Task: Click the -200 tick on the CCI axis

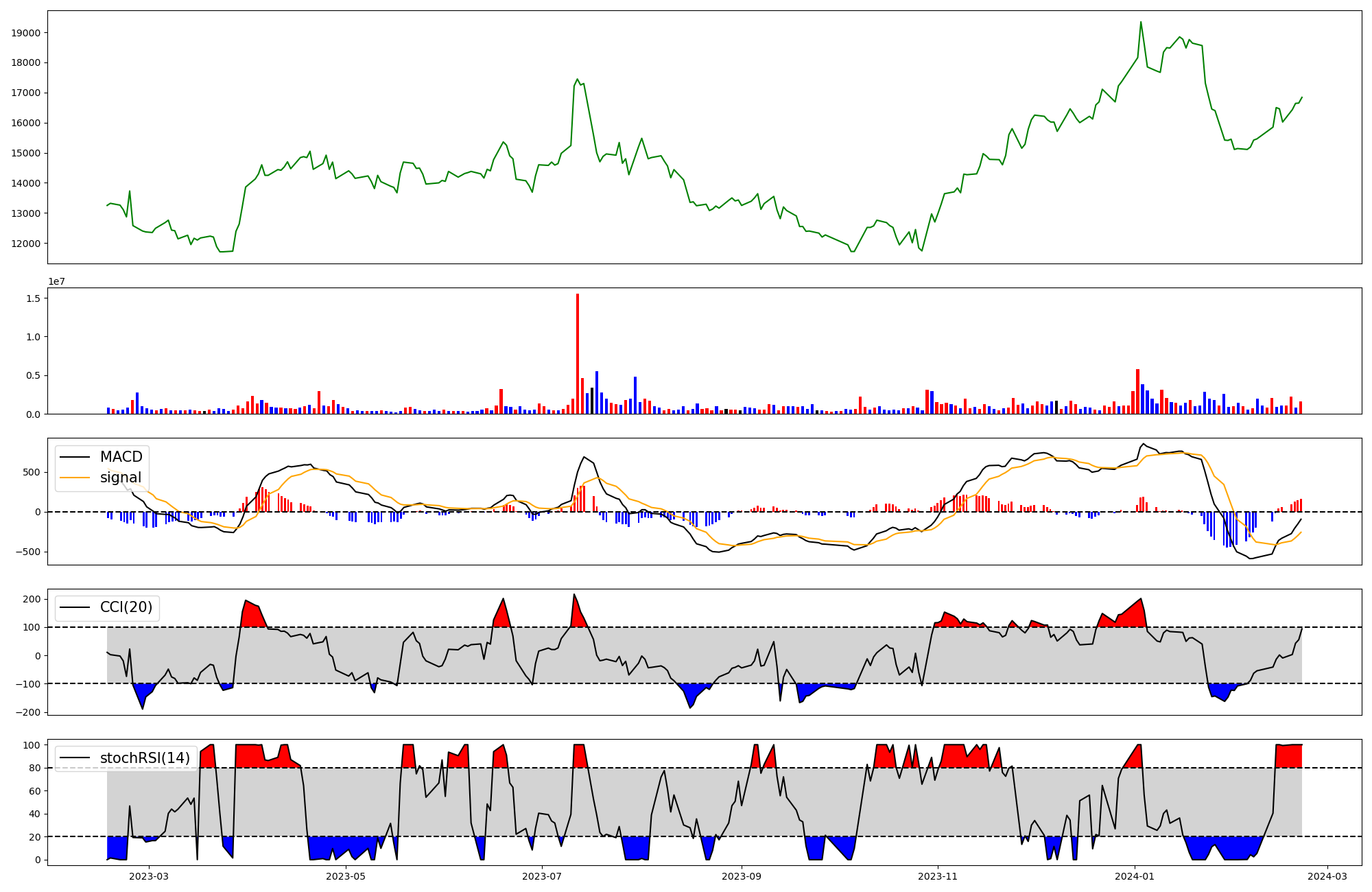Action: tap(28, 712)
